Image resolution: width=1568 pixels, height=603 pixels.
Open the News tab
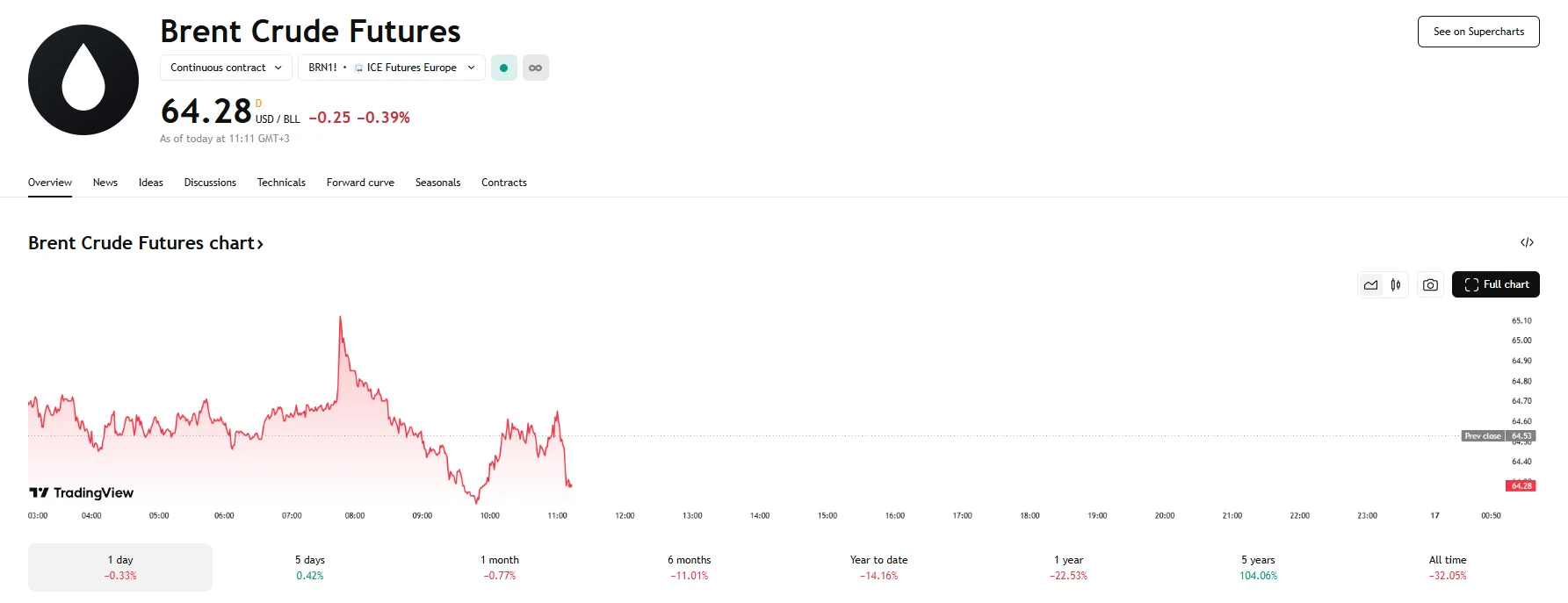tap(105, 183)
